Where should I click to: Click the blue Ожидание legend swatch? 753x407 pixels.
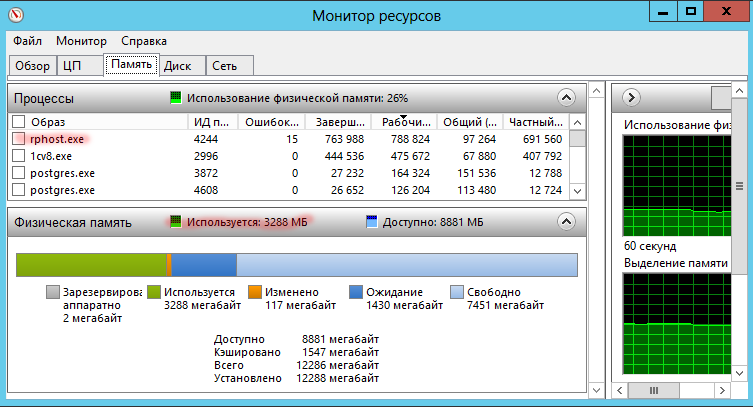(x=356, y=292)
